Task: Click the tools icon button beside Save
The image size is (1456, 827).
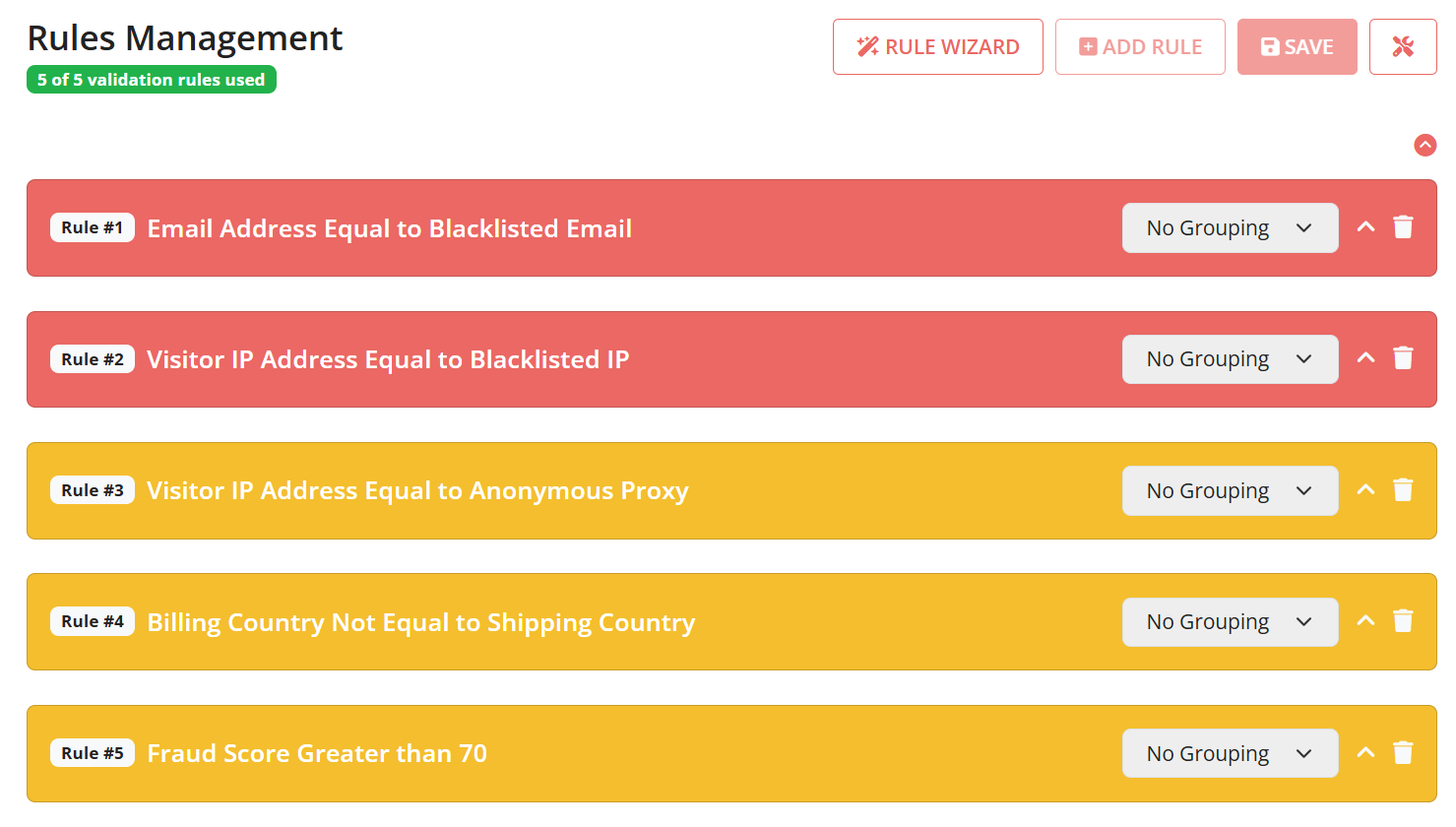Action: pos(1403,46)
